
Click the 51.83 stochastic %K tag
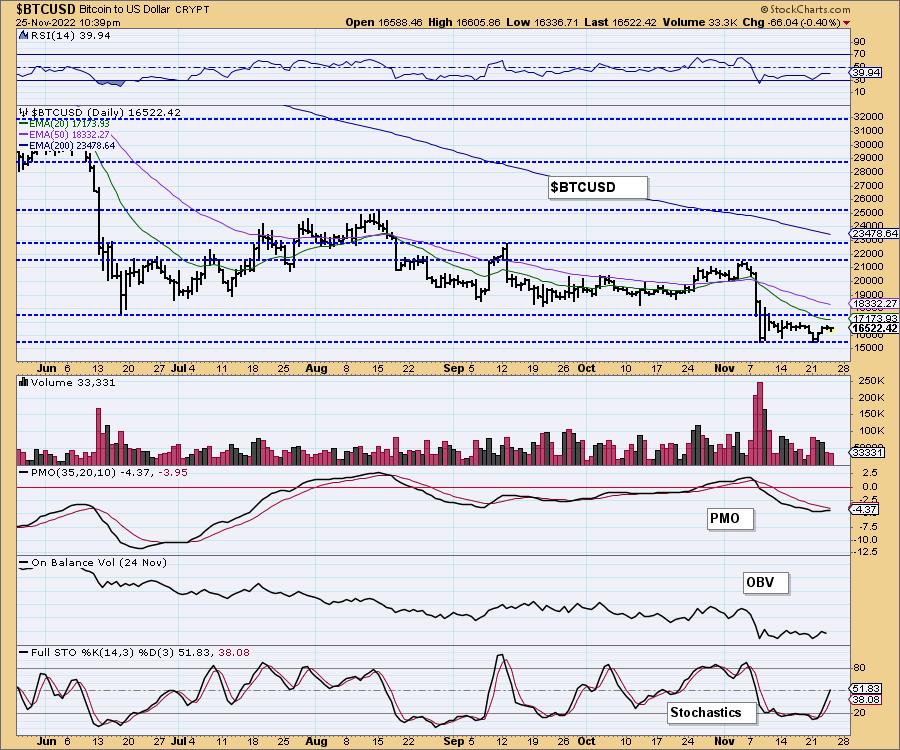(x=866, y=689)
